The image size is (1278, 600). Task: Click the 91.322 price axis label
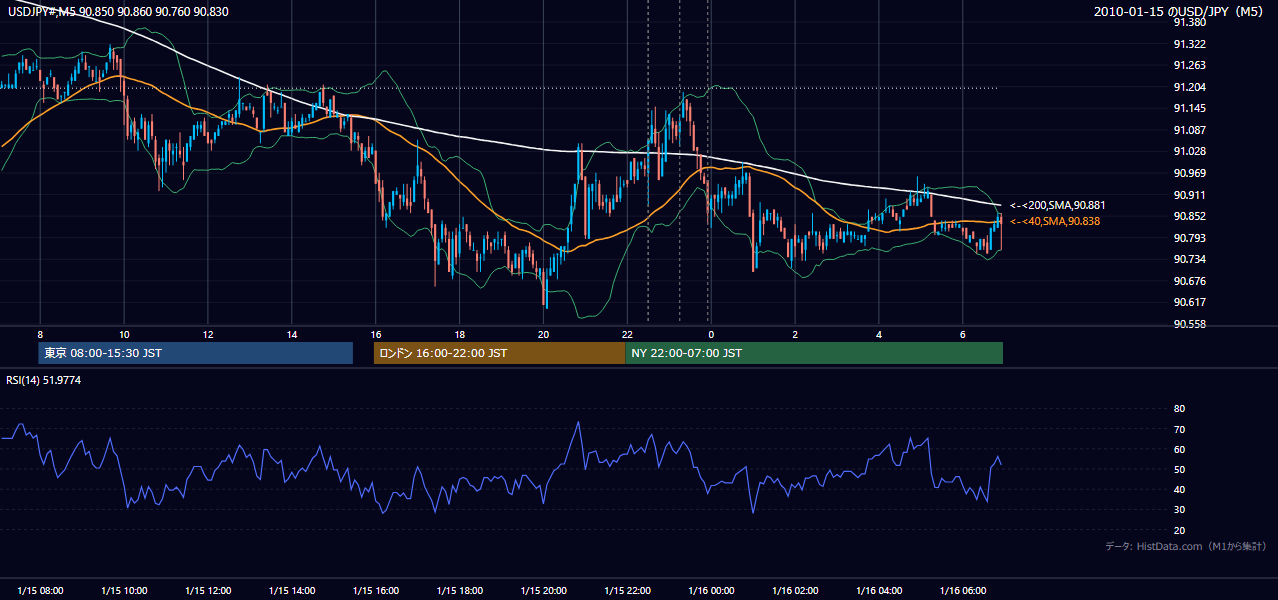tap(1190, 44)
